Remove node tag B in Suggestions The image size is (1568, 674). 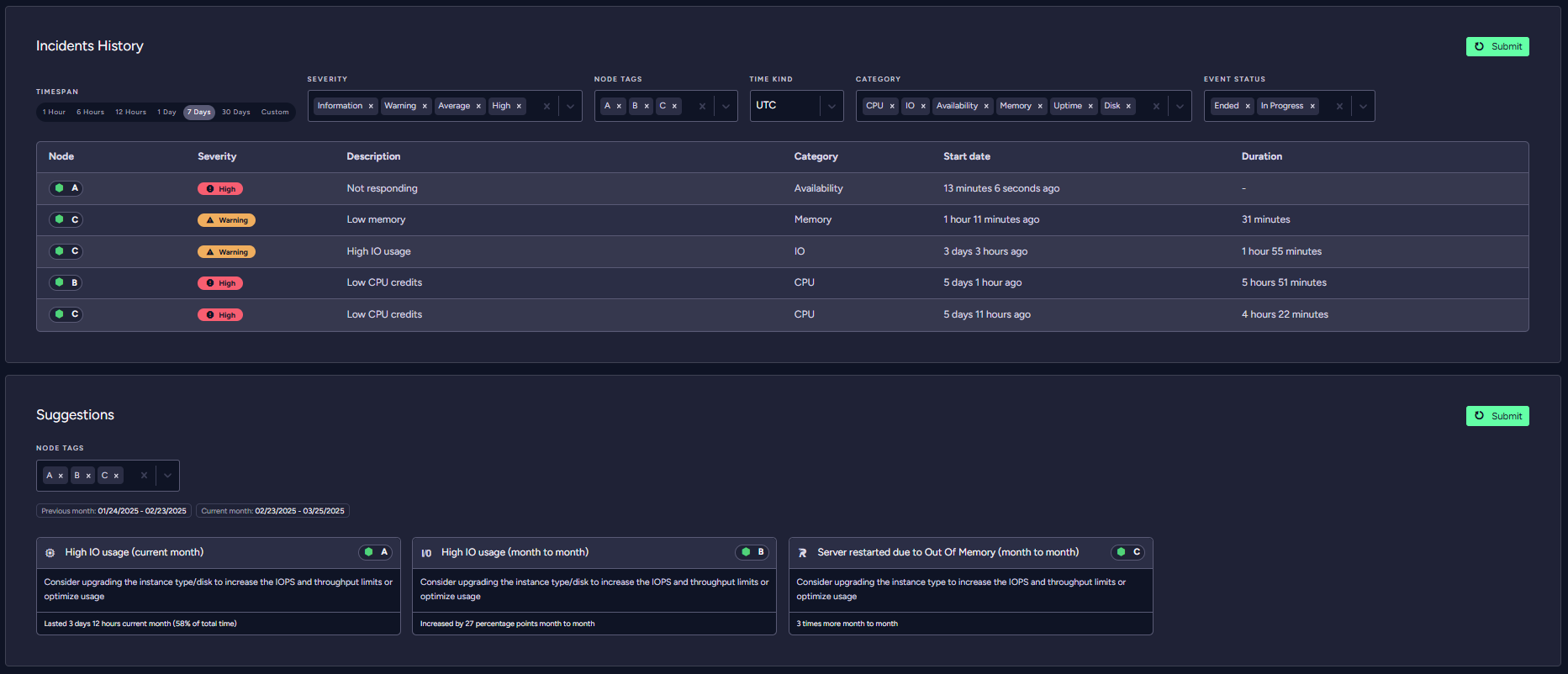(x=88, y=477)
